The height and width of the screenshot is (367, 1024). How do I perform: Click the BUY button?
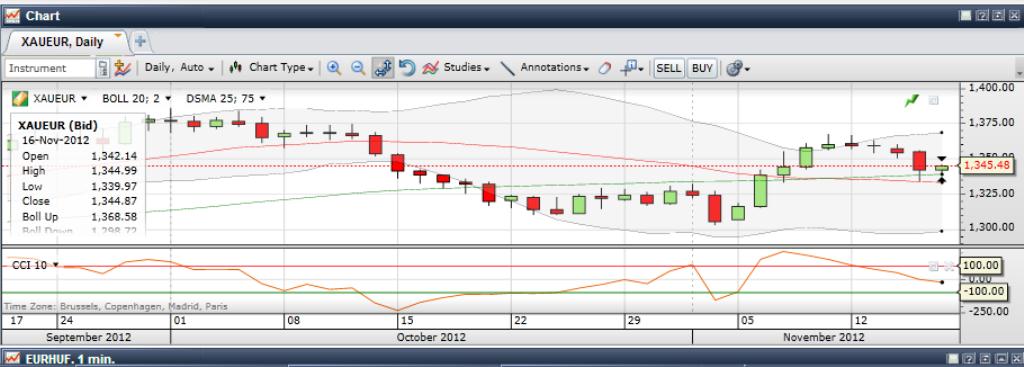pos(702,68)
